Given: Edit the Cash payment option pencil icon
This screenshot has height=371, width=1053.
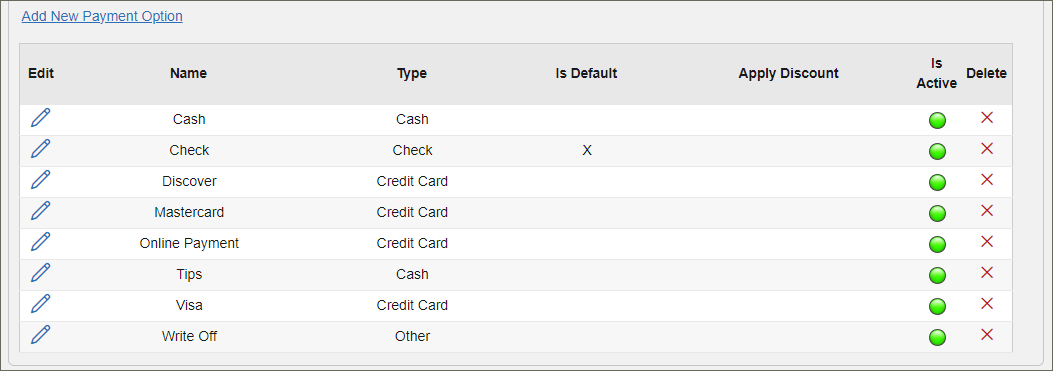Looking at the screenshot, I should (x=40, y=118).
